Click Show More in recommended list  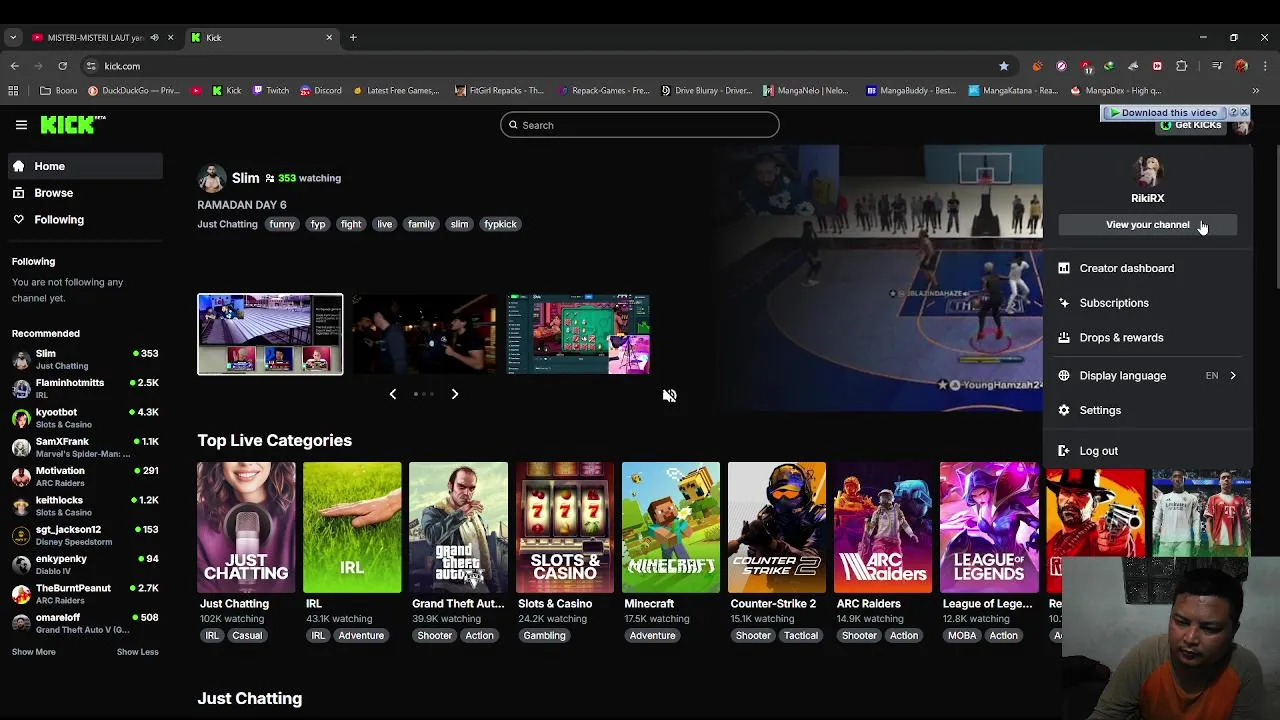[x=33, y=652]
